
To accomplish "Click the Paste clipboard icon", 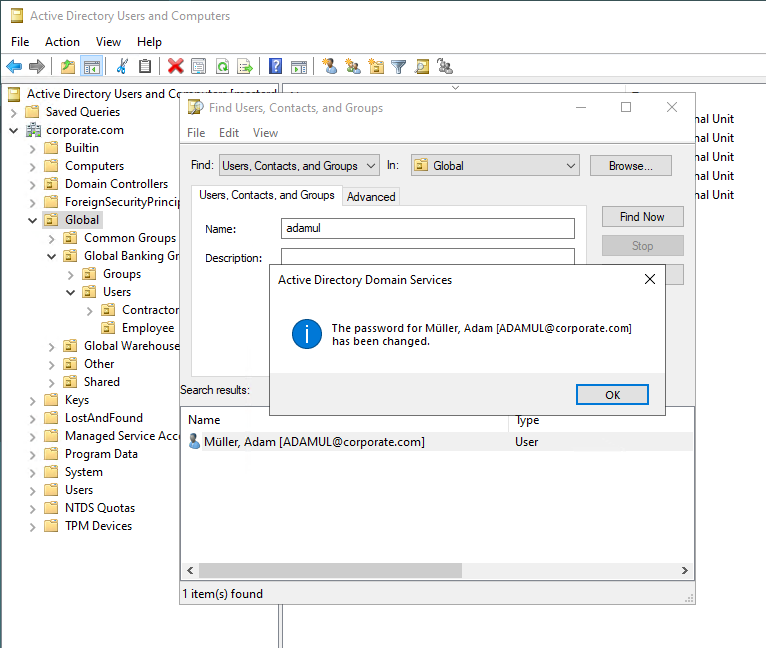I will 145,66.
